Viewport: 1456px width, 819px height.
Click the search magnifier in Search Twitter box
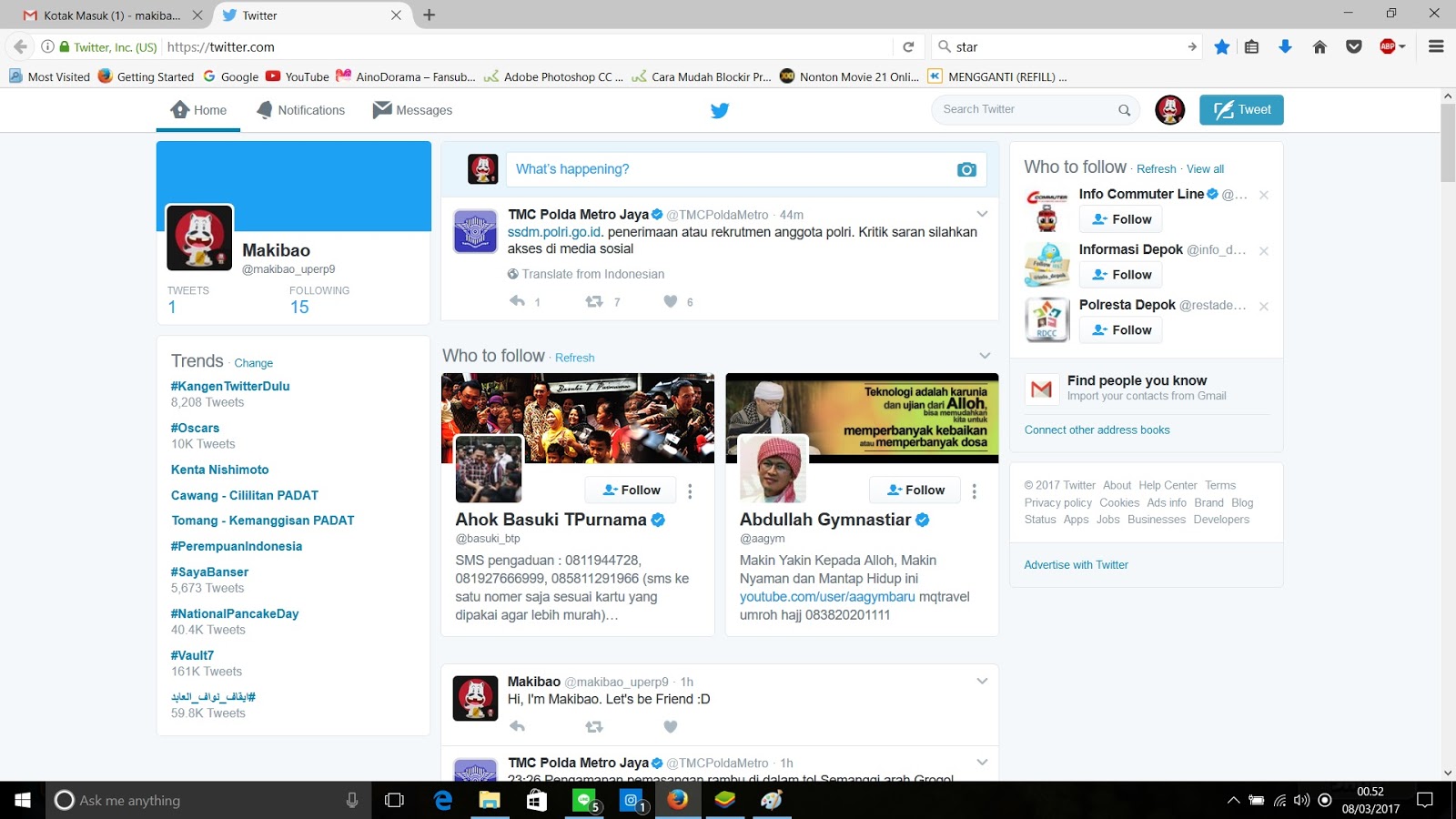[1125, 110]
